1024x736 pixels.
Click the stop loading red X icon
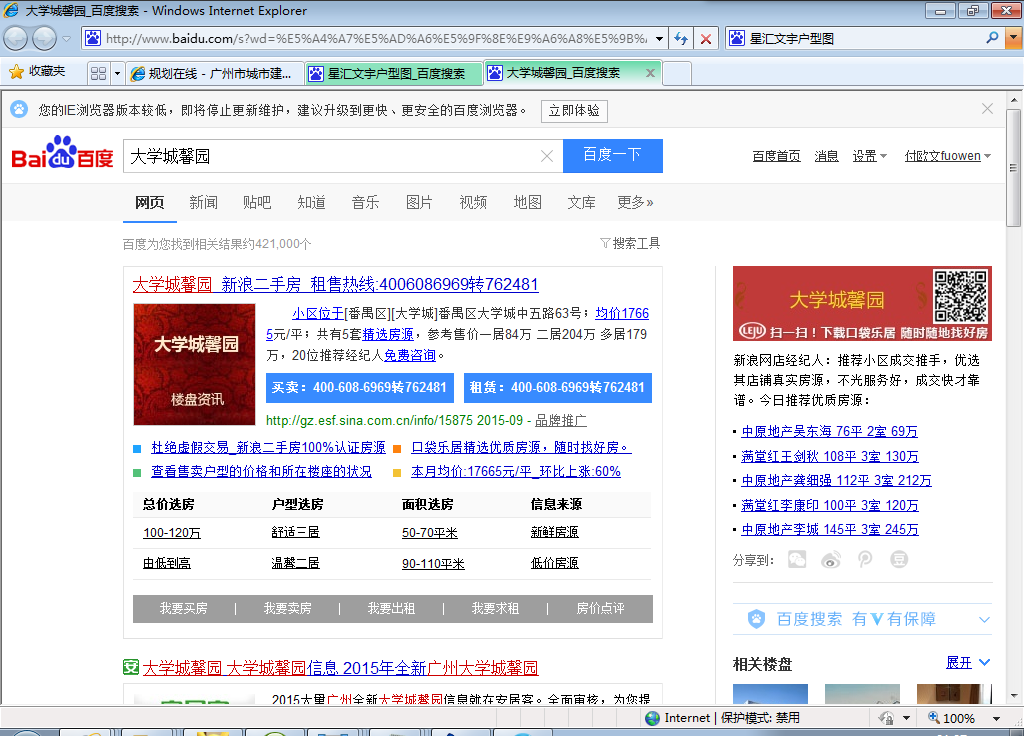[706, 39]
